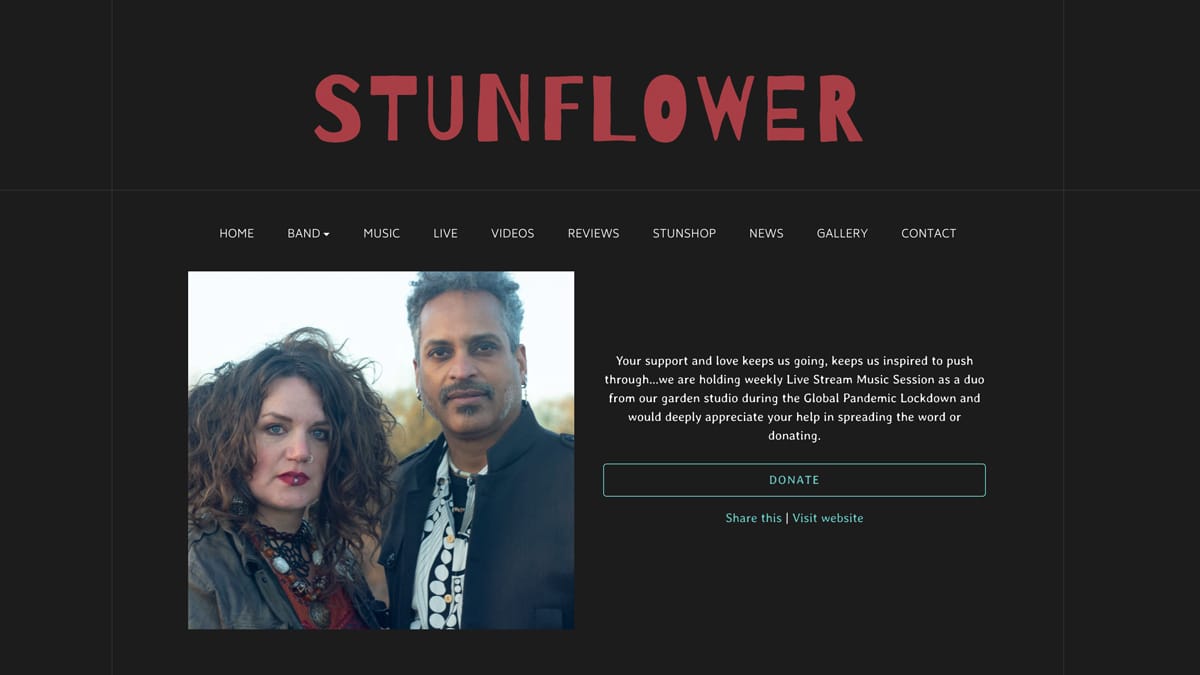This screenshot has height=675, width=1200.
Task: View the REVIEWS page
Action: tap(593, 233)
